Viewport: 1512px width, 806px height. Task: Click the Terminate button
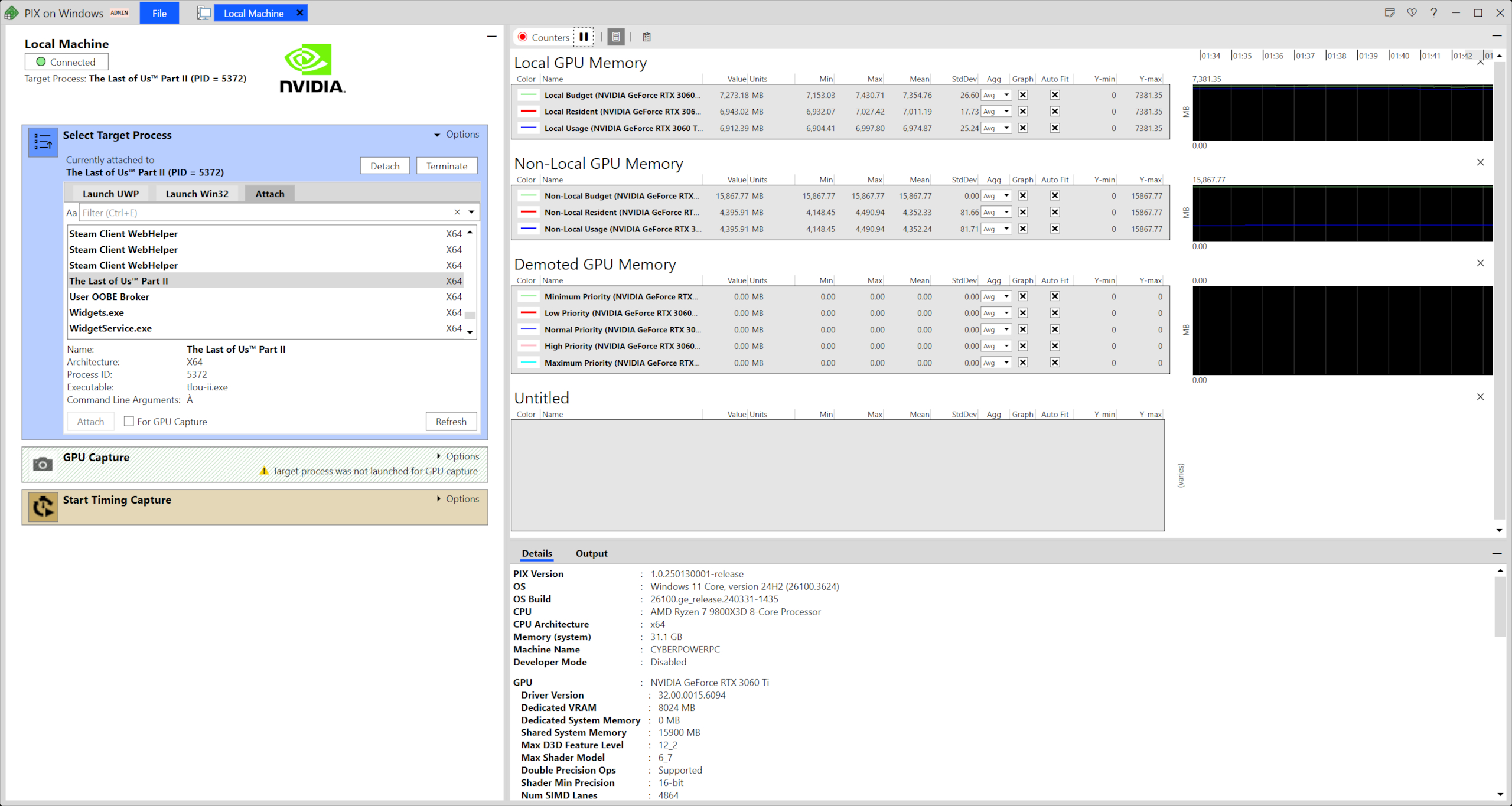point(447,166)
